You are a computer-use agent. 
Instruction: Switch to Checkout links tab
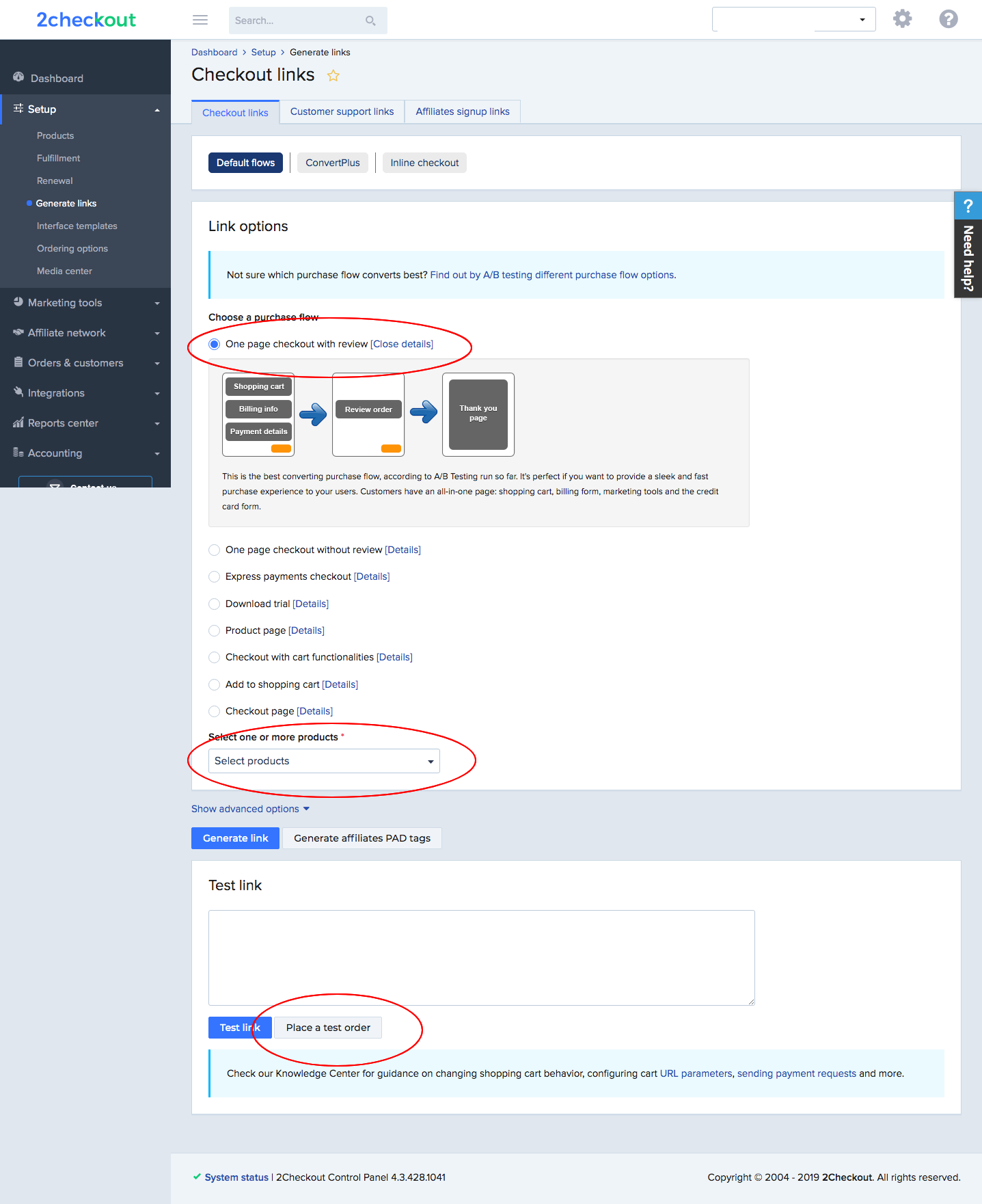click(235, 112)
